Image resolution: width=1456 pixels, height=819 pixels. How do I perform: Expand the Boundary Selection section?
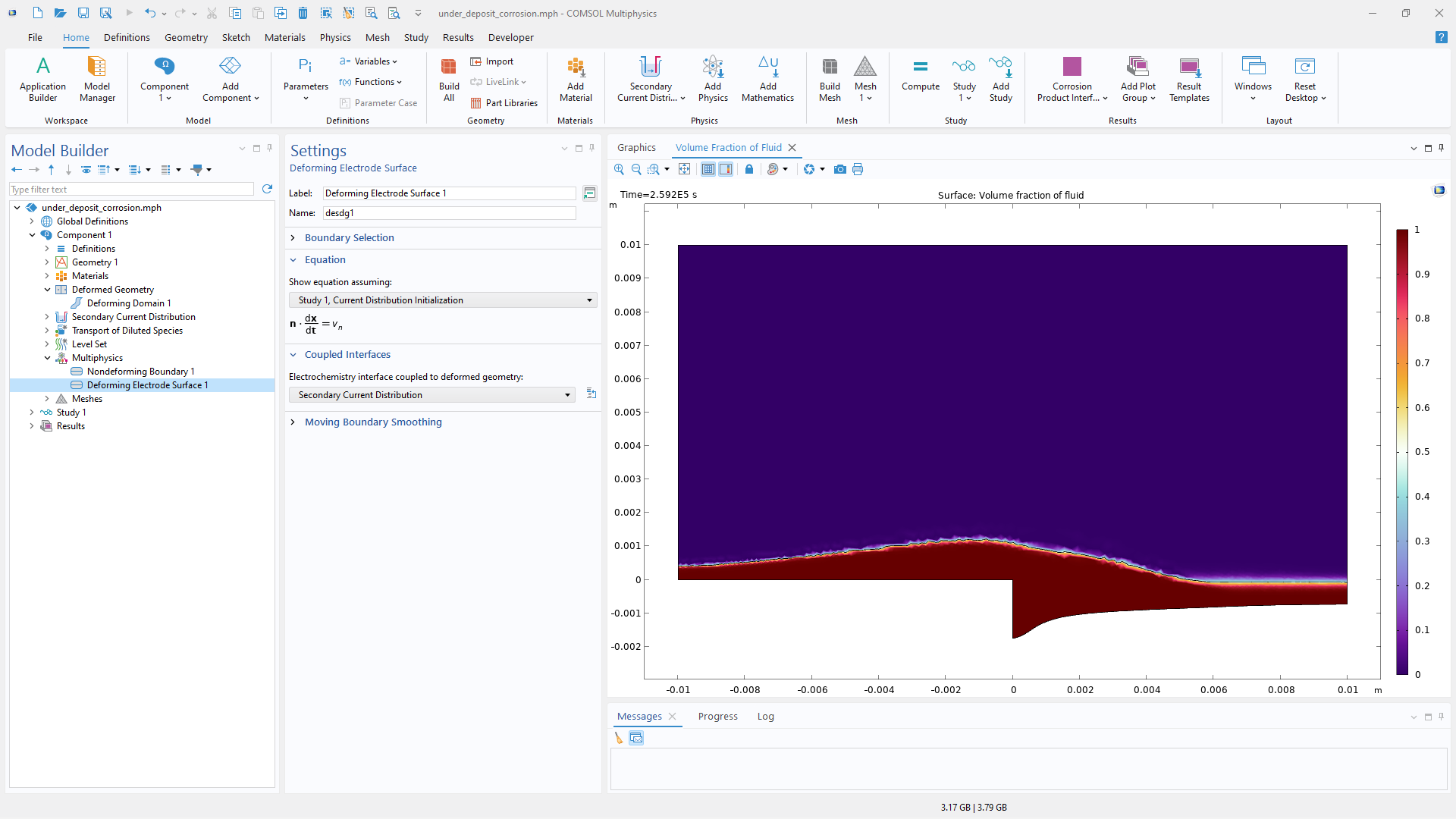point(349,237)
